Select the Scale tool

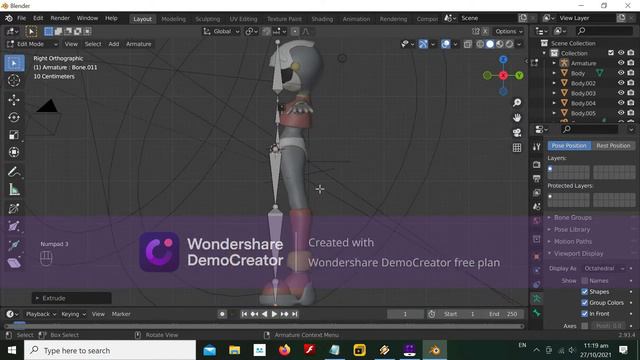[x=14, y=135]
